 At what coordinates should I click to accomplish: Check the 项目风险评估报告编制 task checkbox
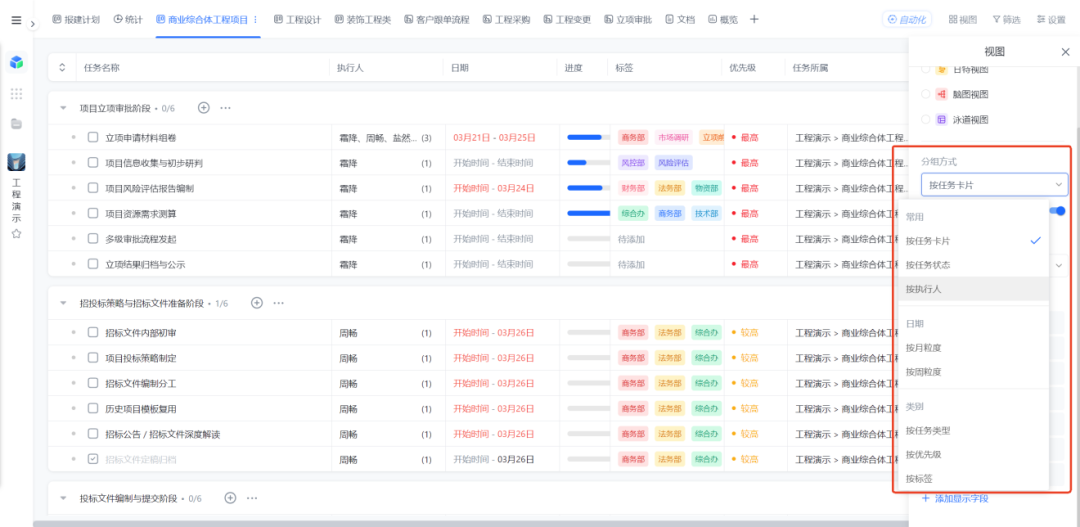(93, 188)
